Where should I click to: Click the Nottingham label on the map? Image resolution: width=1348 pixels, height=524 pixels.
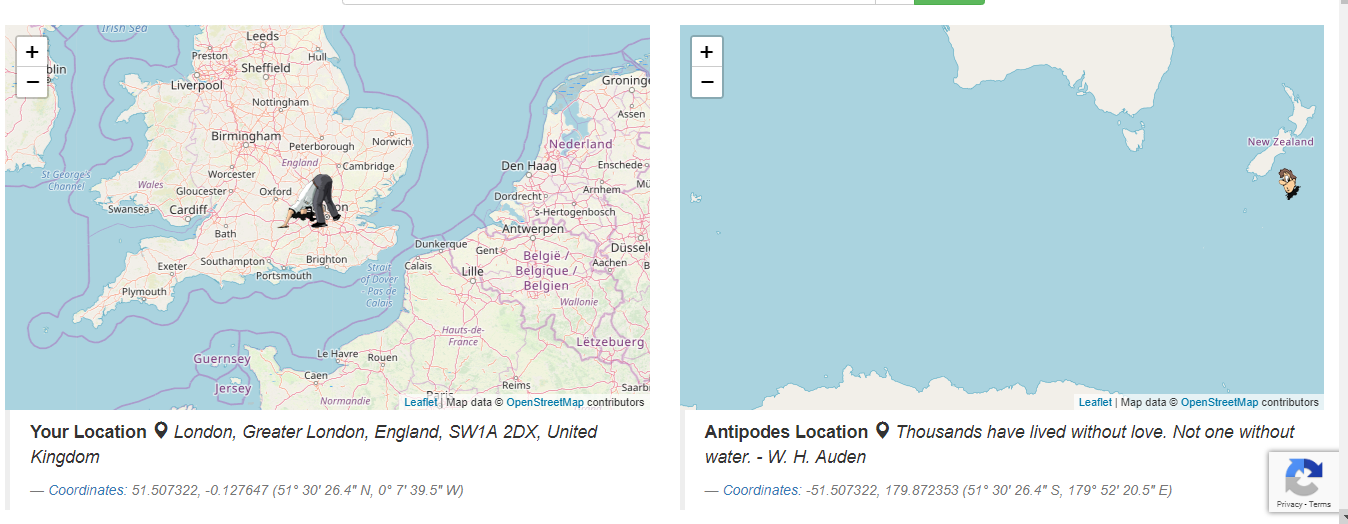click(280, 103)
